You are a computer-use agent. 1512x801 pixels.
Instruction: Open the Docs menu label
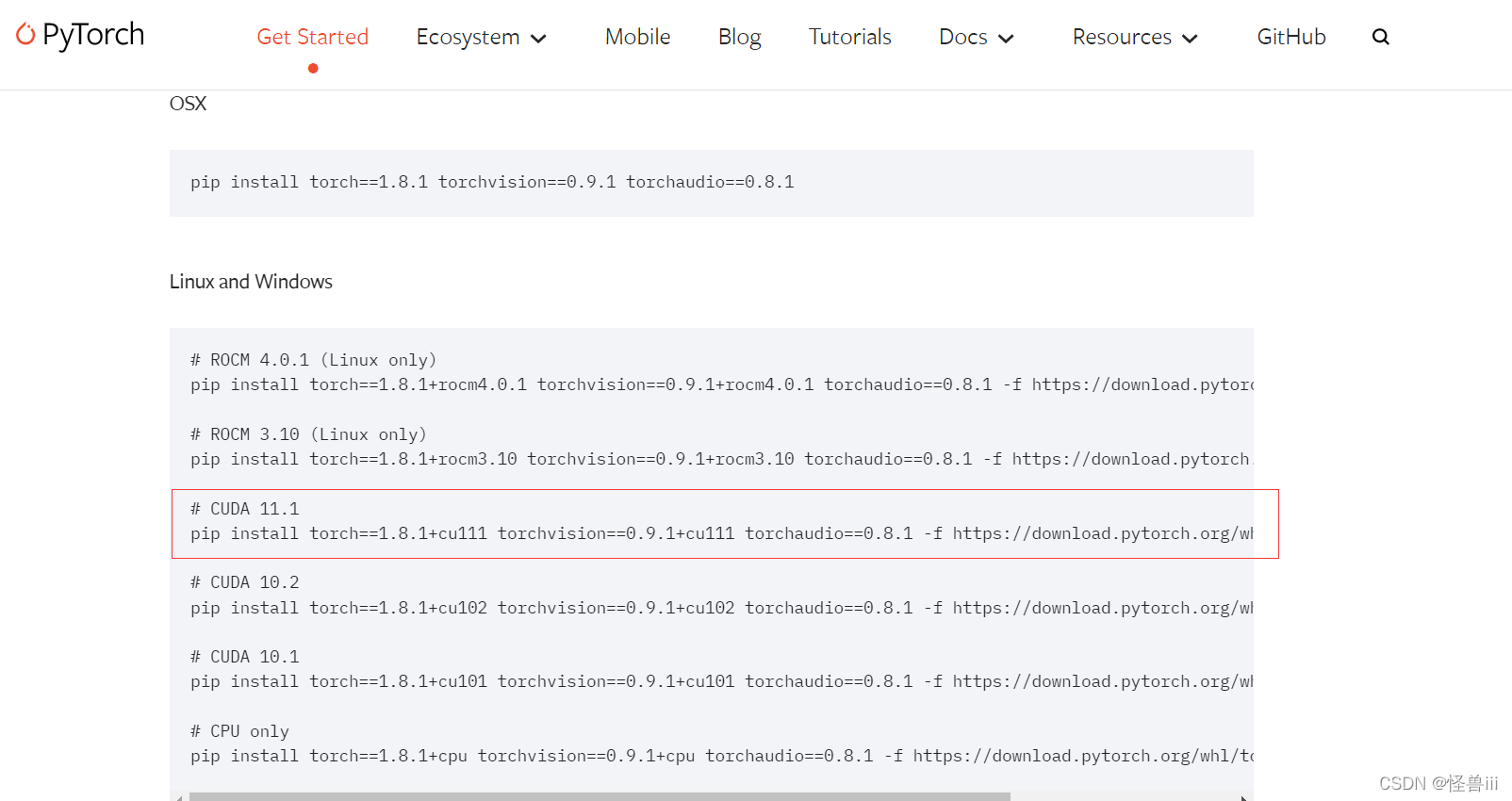coord(963,37)
